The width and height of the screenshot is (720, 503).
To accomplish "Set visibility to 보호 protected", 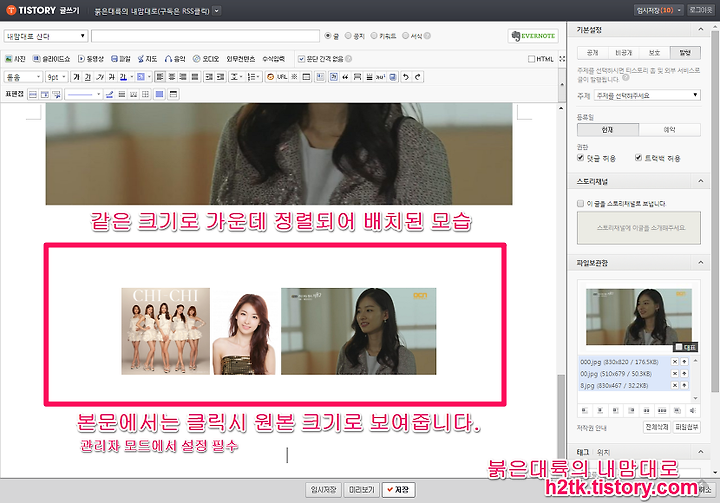I will pos(654,53).
